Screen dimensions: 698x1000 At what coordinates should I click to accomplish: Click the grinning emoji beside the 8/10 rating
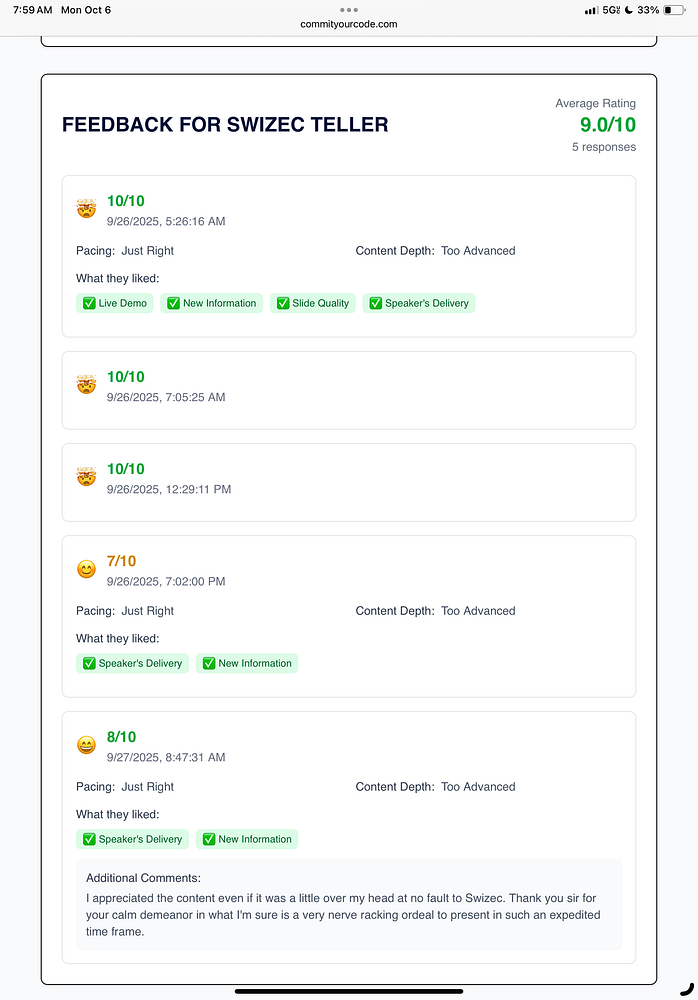click(86, 745)
